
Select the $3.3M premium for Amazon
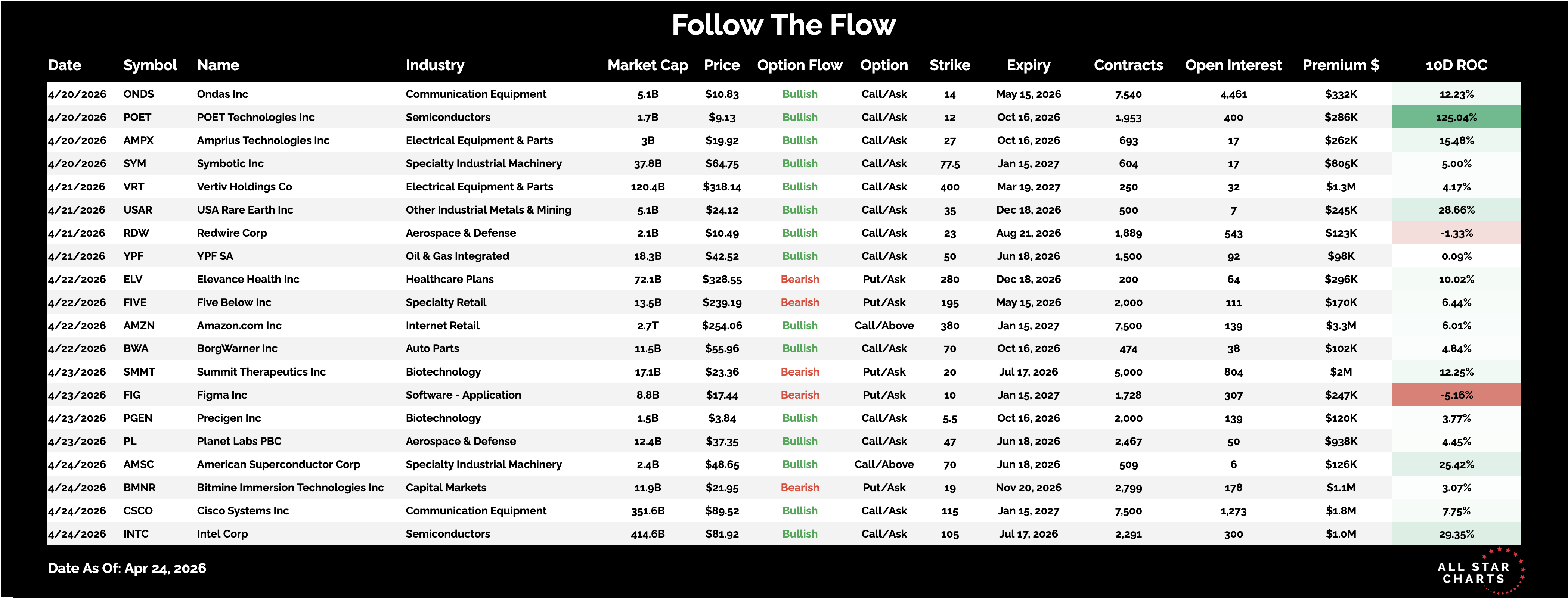click(1341, 326)
